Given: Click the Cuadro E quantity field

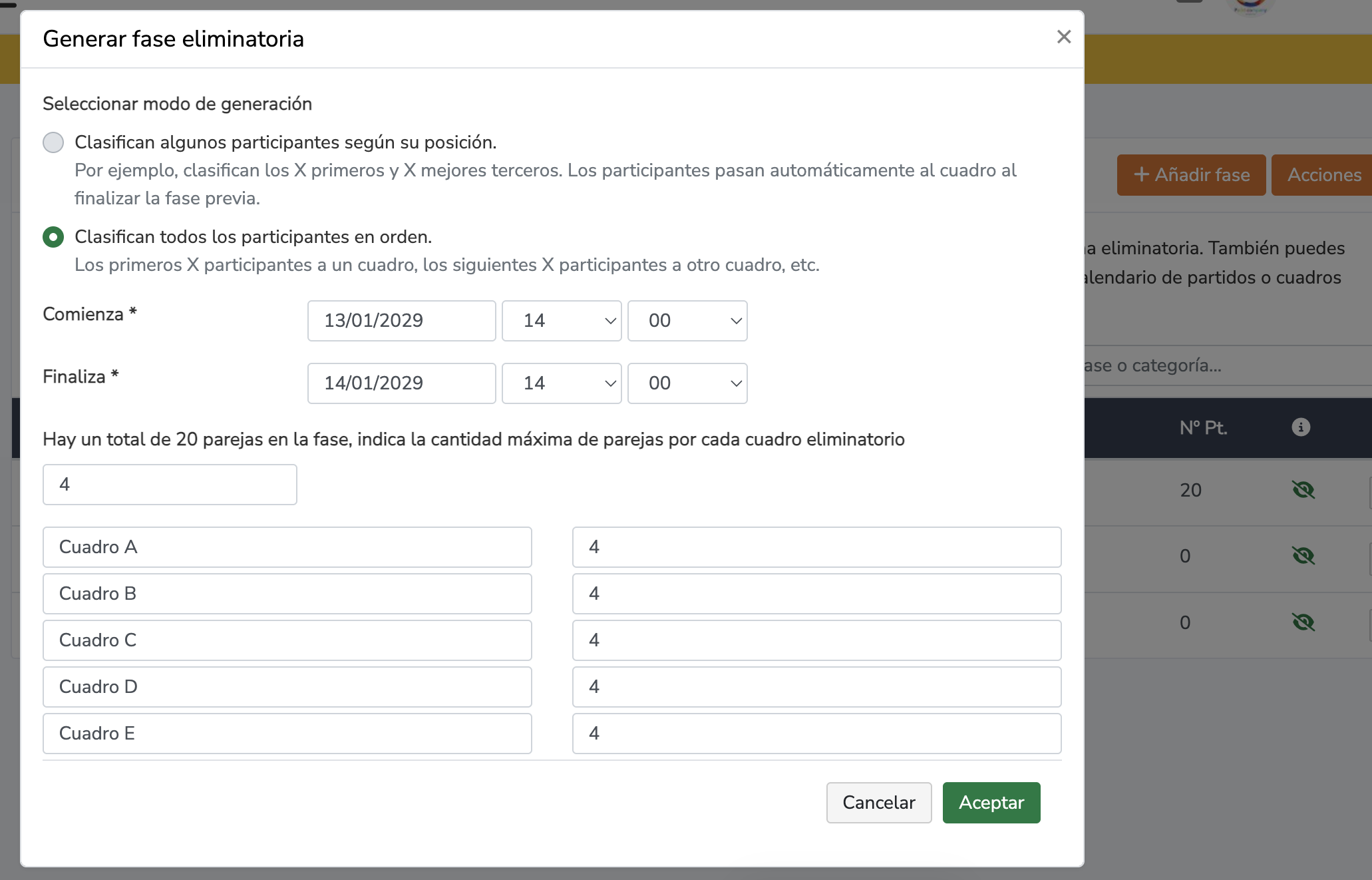Looking at the screenshot, I should coord(816,734).
